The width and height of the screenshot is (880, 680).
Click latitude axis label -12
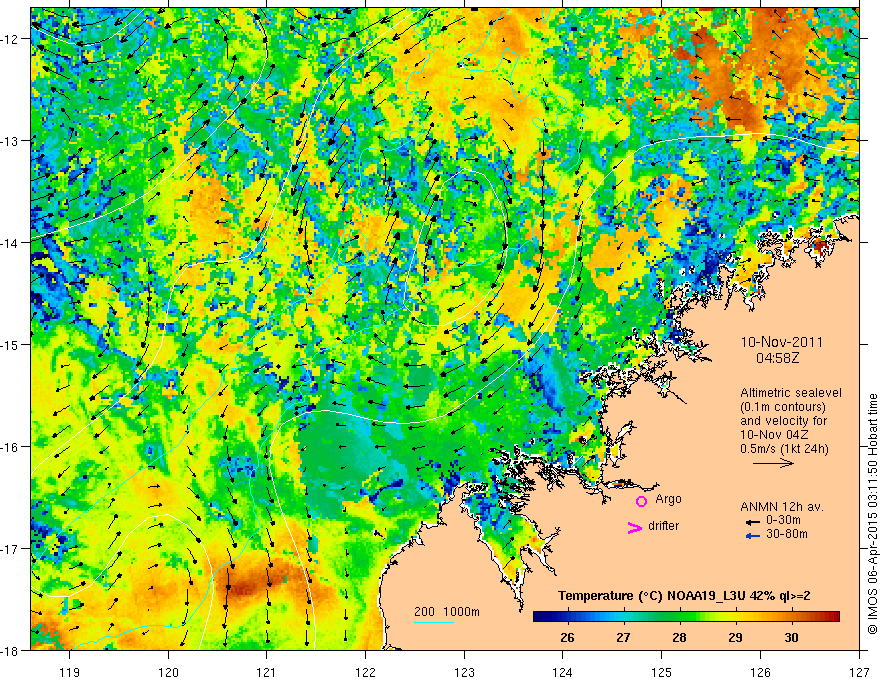11,39
